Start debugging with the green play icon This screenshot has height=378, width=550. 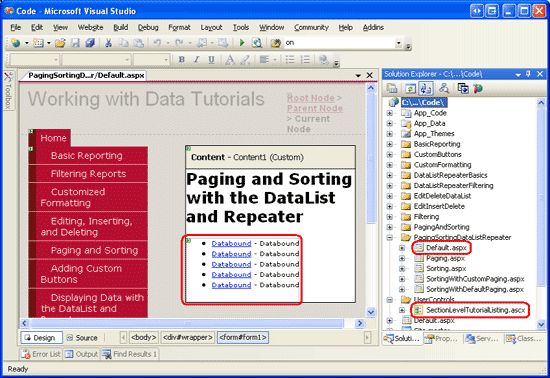tap(242, 43)
